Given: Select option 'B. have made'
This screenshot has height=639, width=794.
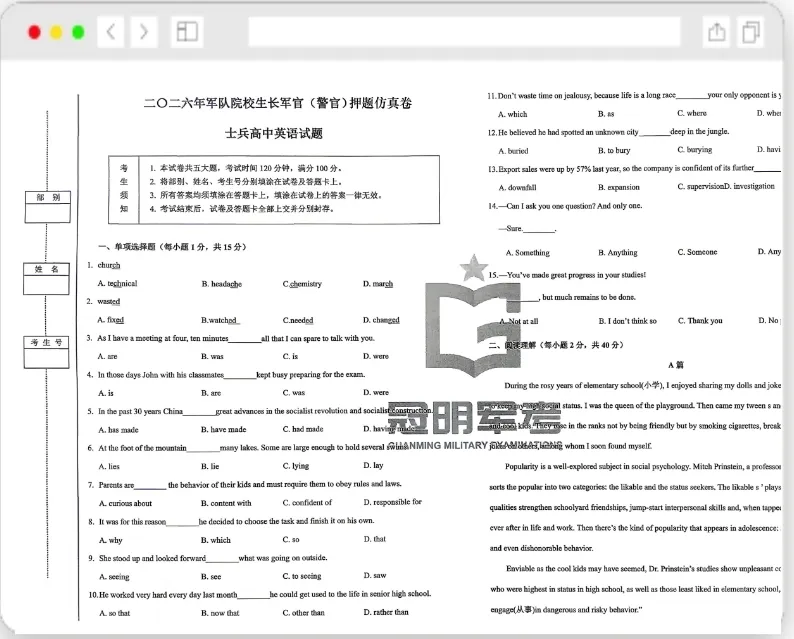Looking at the screenshot, I should [x=223, y=429].
